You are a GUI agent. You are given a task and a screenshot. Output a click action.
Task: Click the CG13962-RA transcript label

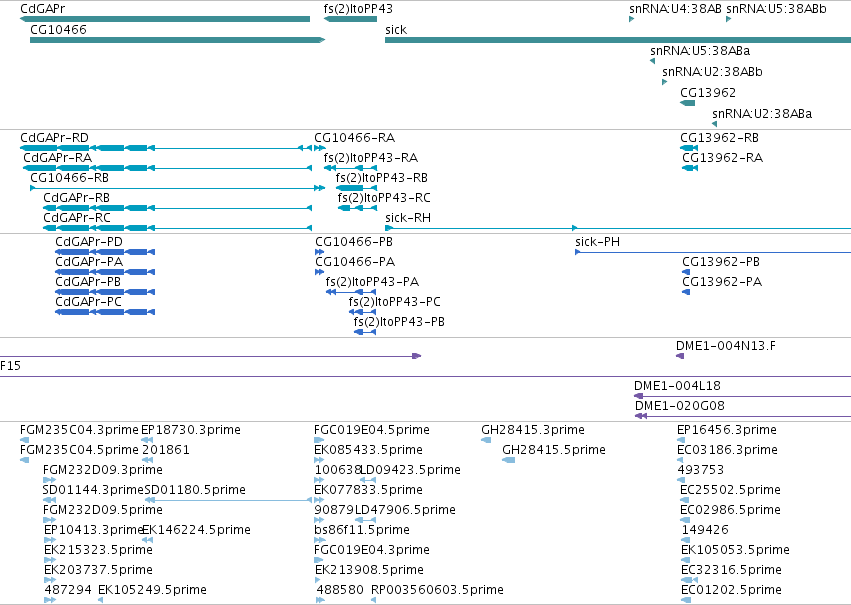point(723,158)
